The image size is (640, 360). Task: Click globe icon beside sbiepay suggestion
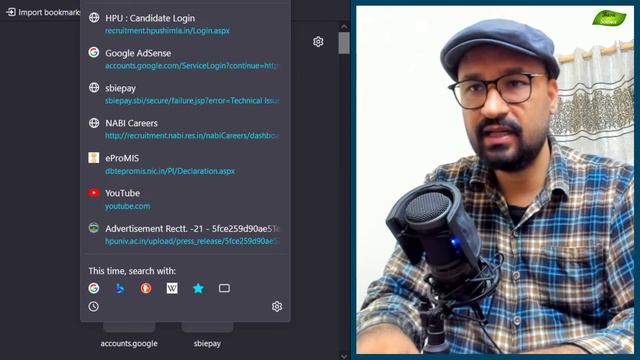pyautogui.click(x=94, y=87)
